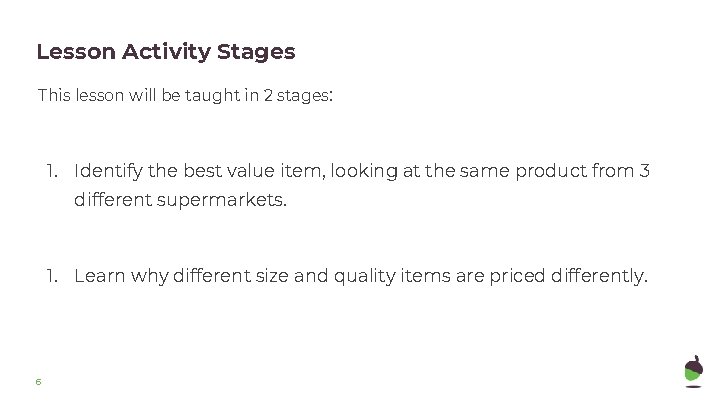The height and width of the screenshot is (405, 720).
Task: Click the first list number "1."
Action: coord(52,170)
